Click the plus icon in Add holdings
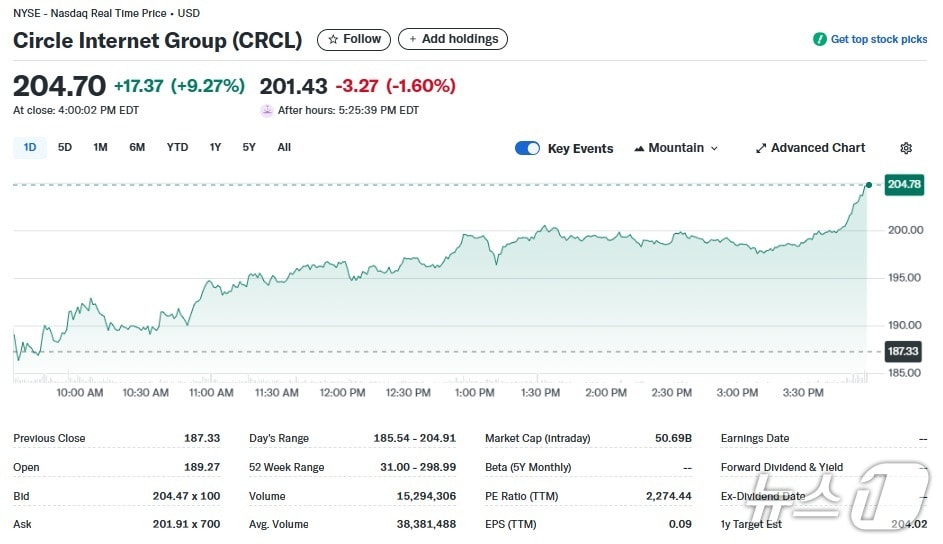This screenshot has width=943, height=544. click(412, 39)
